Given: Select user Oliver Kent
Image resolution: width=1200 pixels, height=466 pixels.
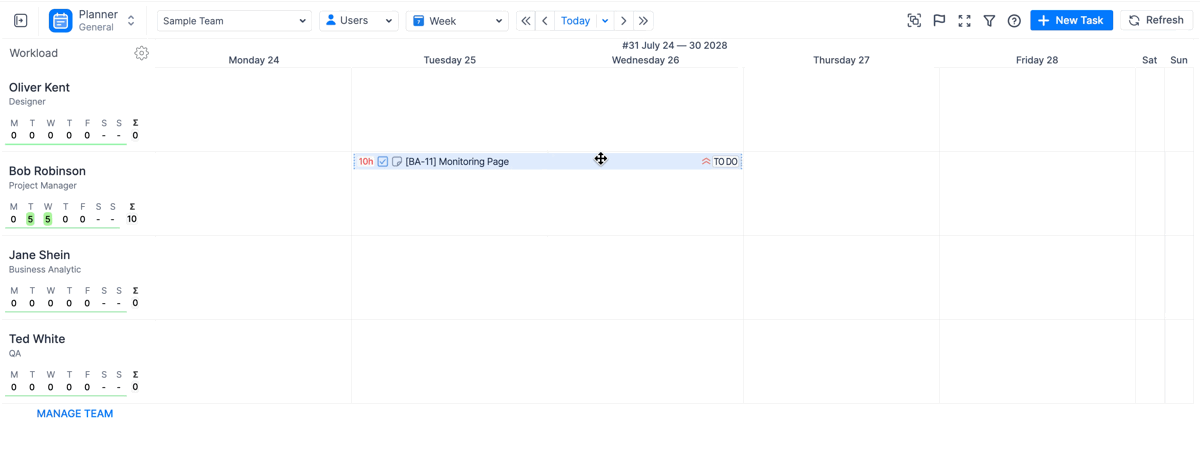Looking at the screenshot, I should 39,88.
